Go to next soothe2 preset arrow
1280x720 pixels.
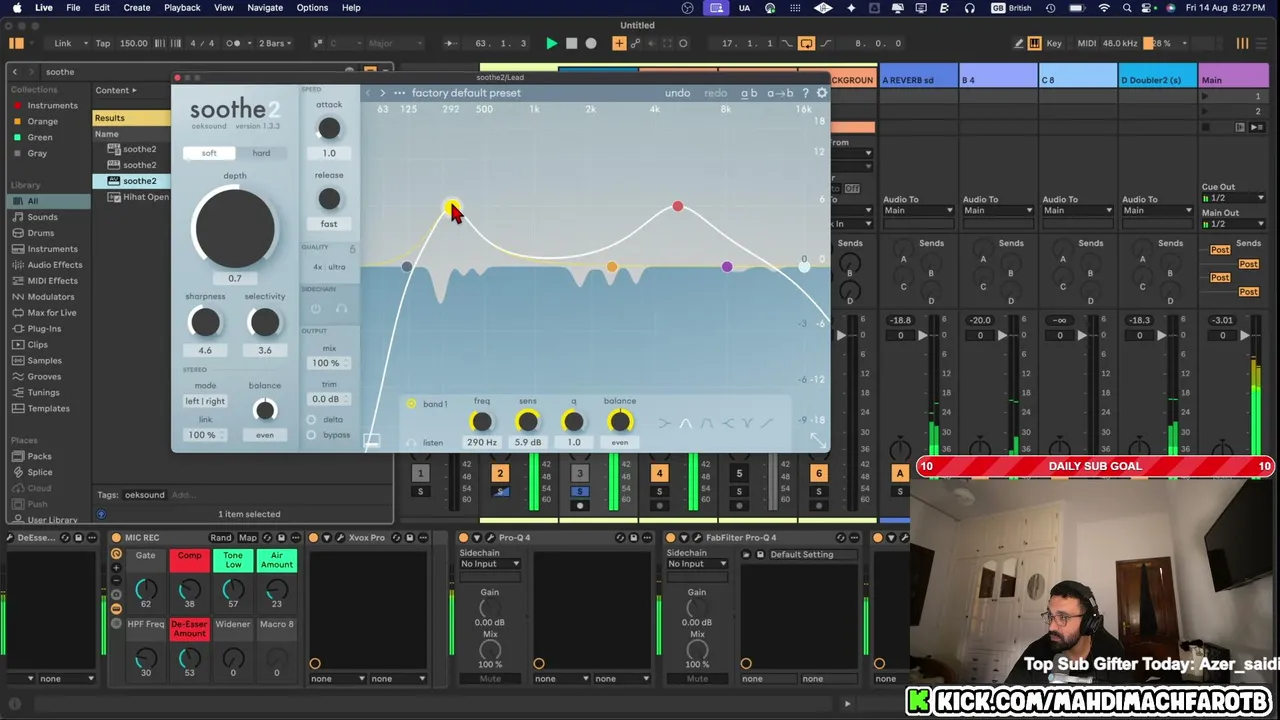tap(382, 93)
